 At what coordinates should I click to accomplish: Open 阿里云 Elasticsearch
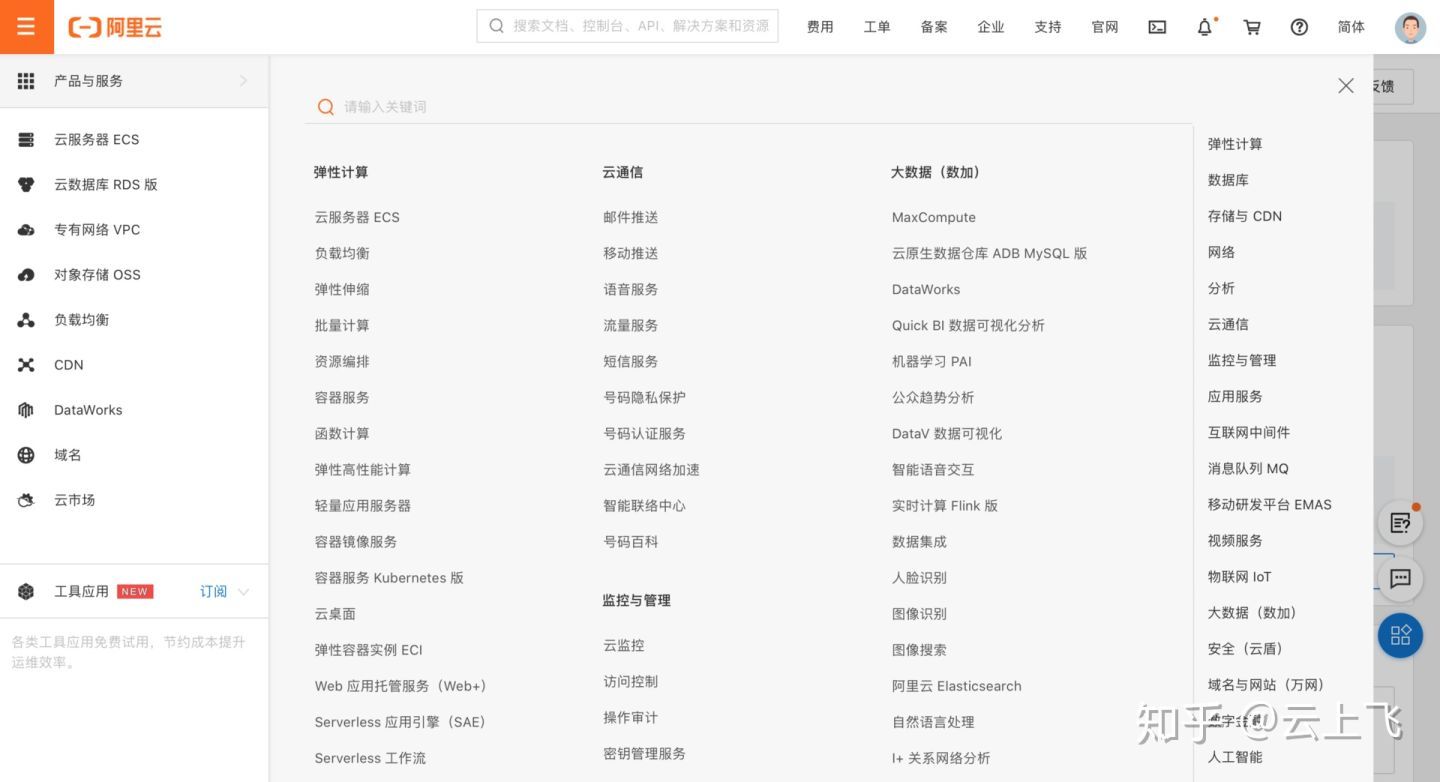[x=957, y=686]
